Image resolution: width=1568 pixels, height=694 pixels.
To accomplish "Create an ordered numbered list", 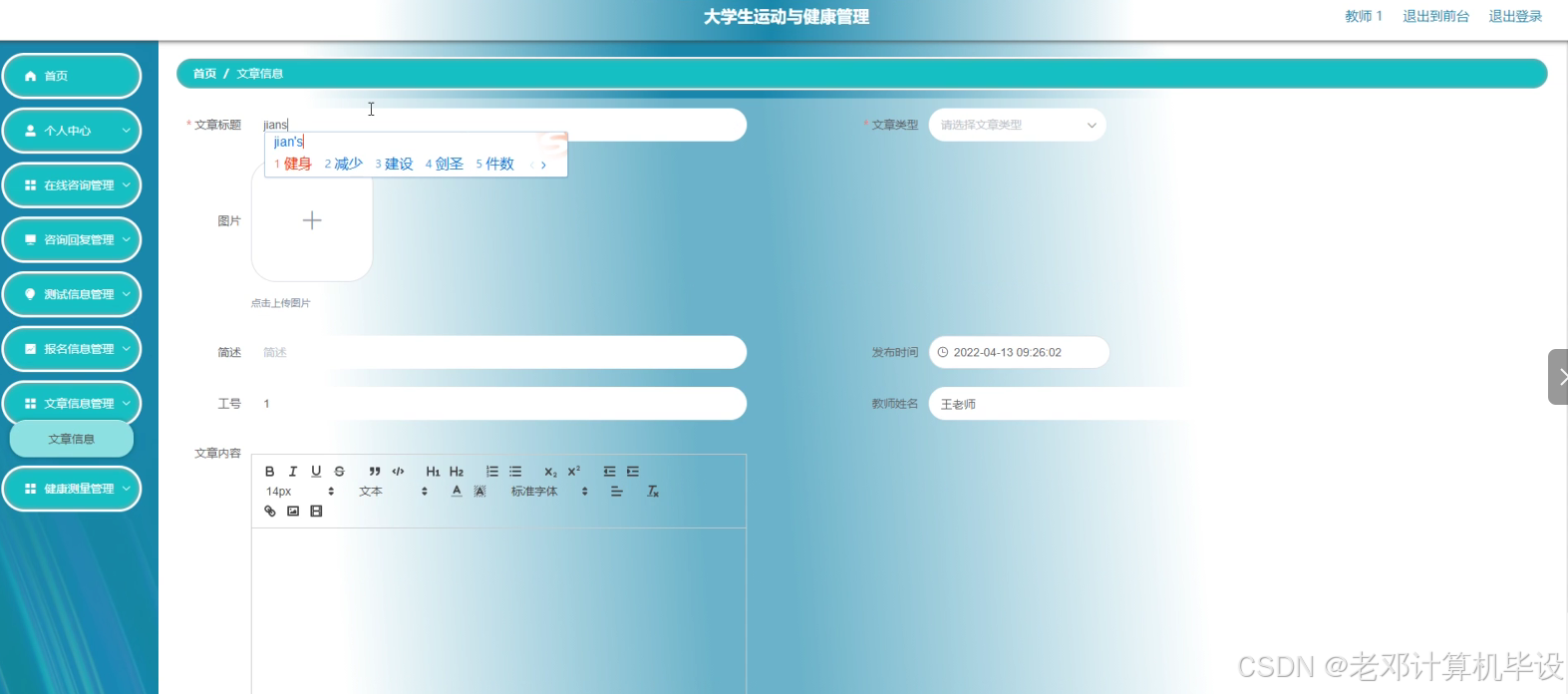I will tap(491, 472).
